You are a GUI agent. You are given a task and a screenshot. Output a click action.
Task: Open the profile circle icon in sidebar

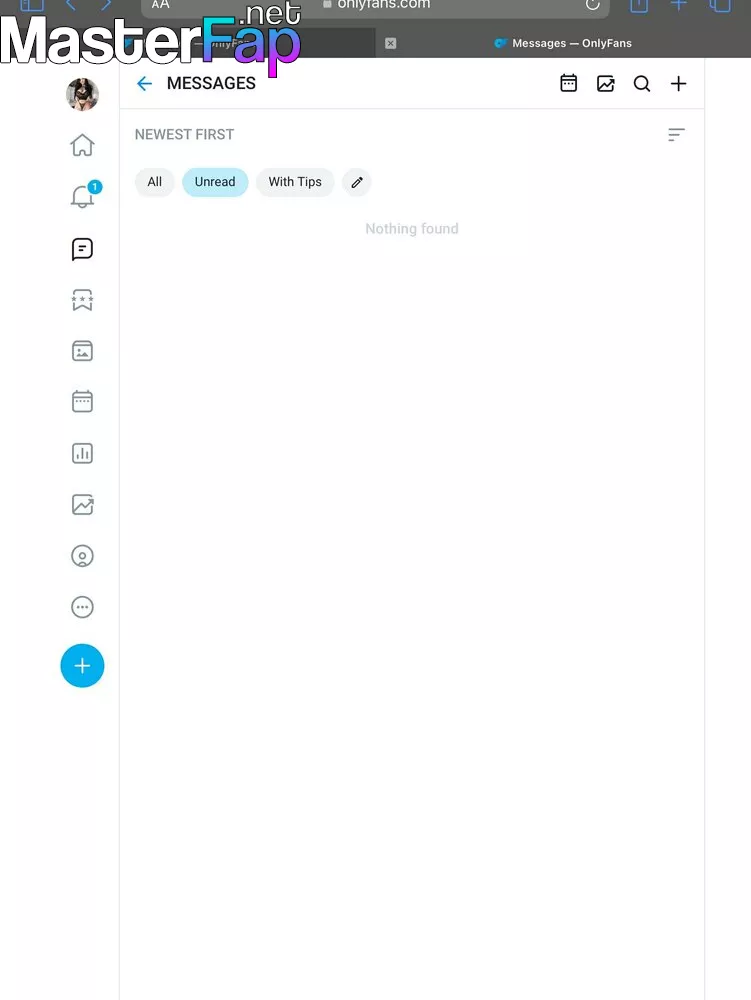82,556
